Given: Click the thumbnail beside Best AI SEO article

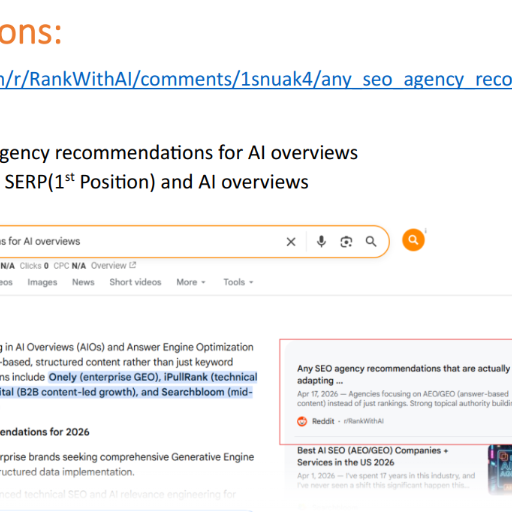Looking at the screenshot, I should (500, 469).
